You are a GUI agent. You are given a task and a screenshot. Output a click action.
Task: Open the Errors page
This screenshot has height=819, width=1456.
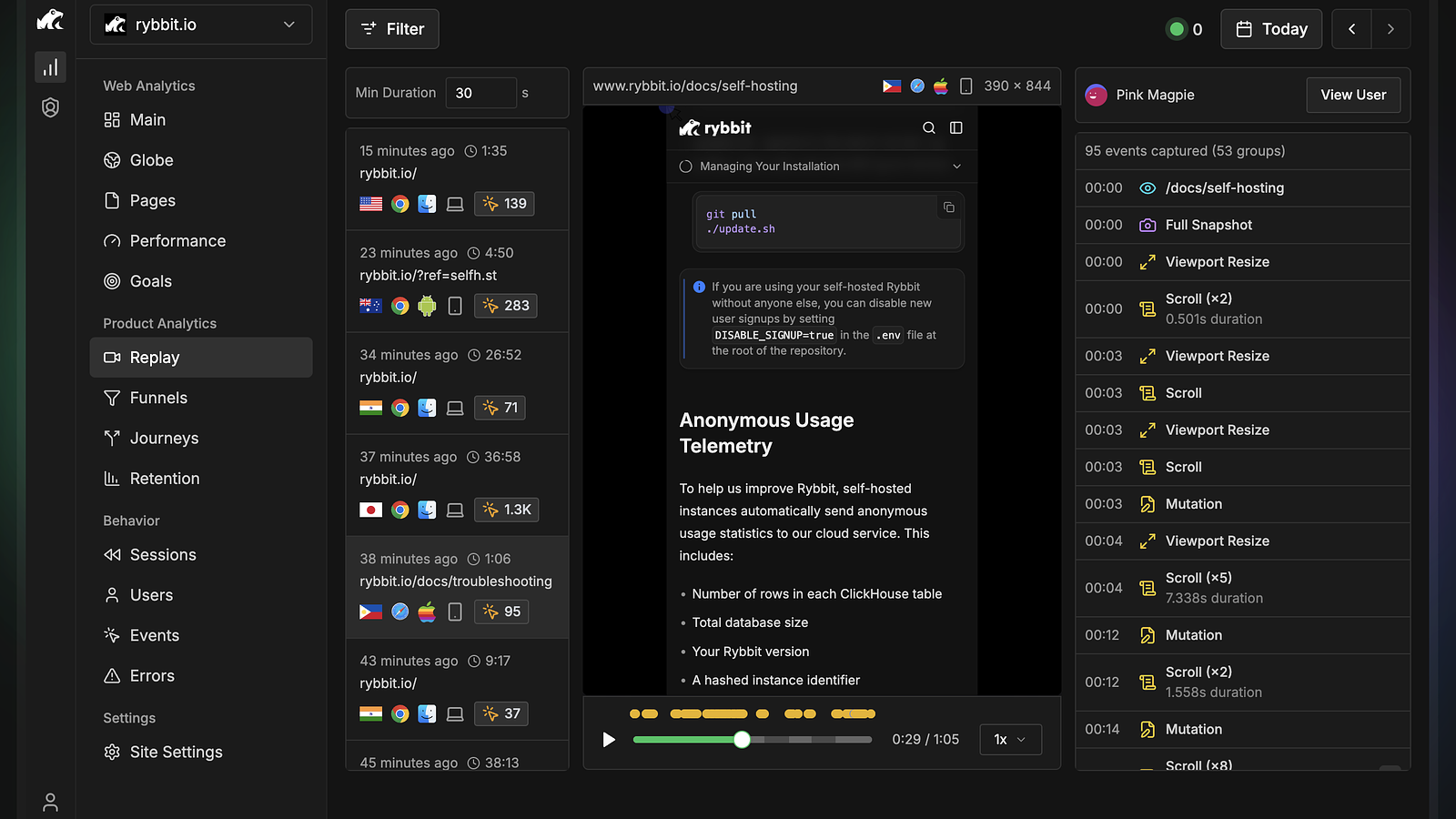click(201, 676)
